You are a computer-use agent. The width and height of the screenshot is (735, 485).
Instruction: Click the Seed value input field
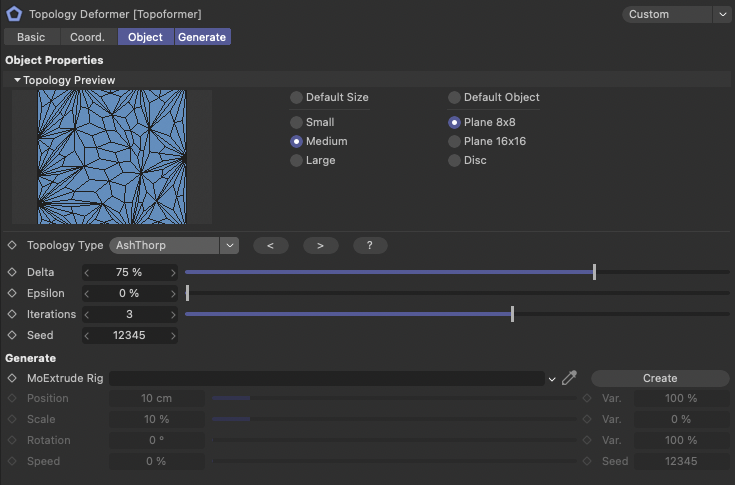point(130,335)
